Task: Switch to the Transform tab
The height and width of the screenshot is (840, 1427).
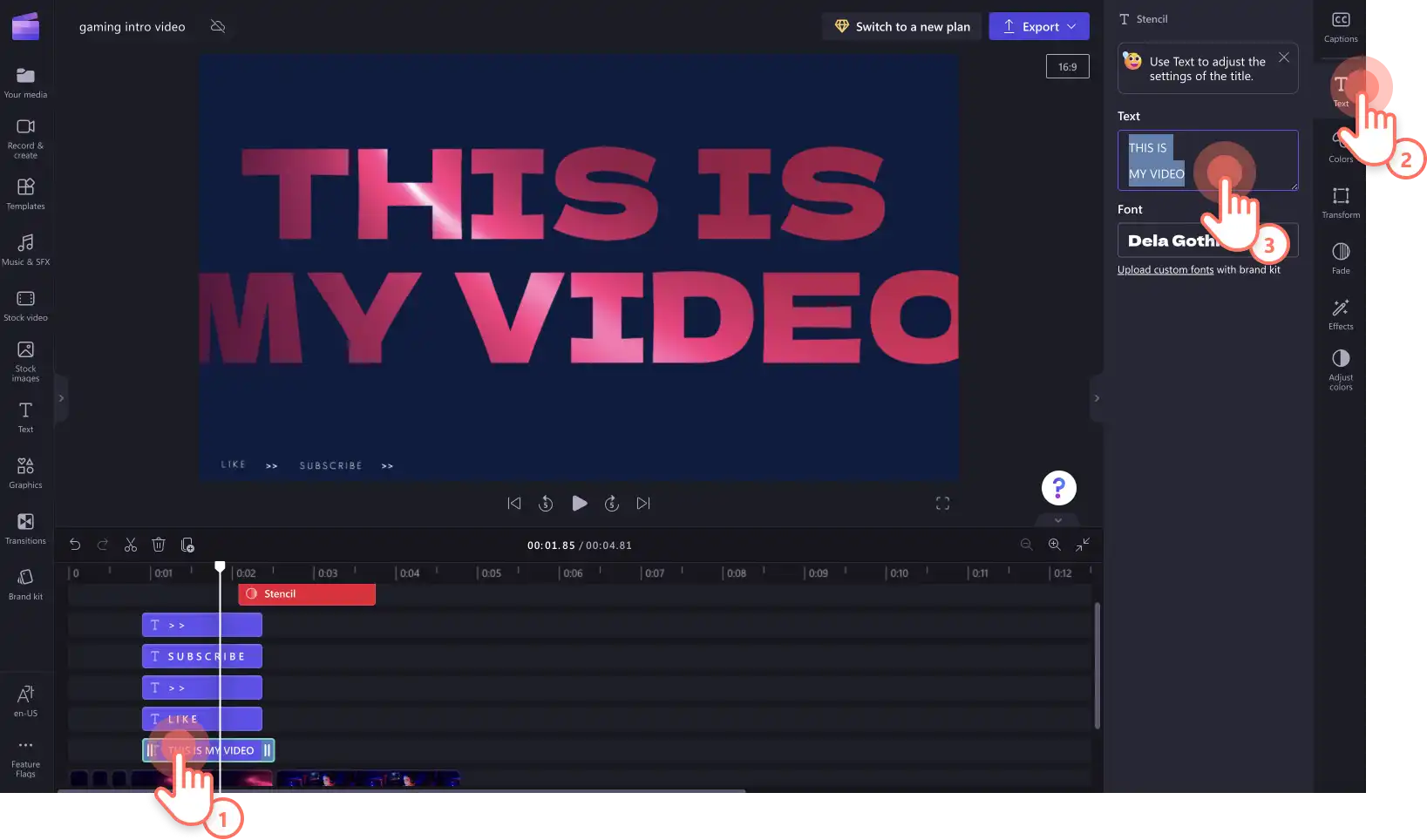Action: coord(1341,203)
